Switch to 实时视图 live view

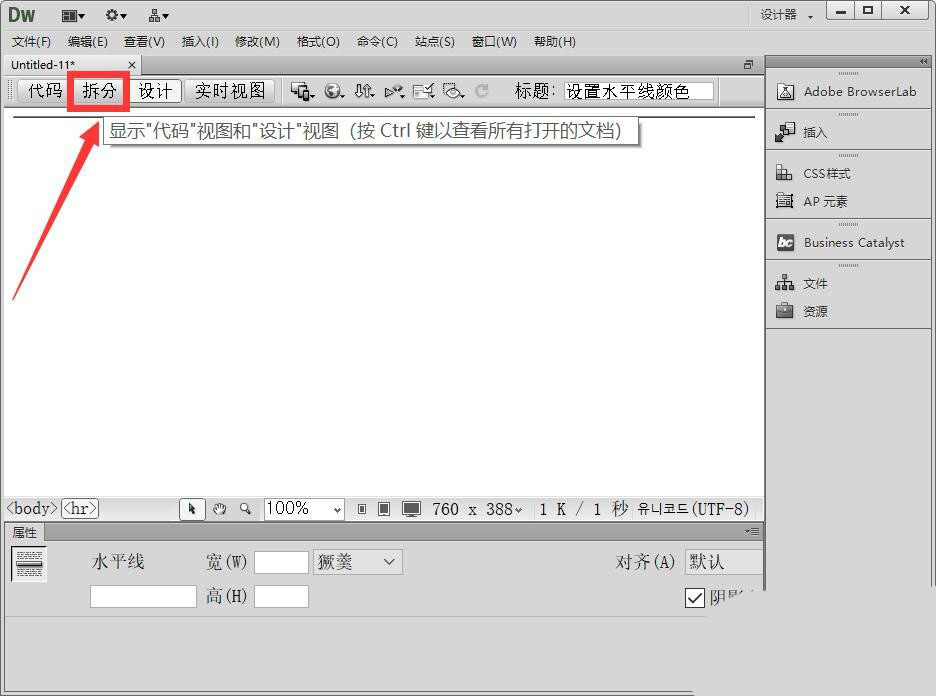point(230,91)
